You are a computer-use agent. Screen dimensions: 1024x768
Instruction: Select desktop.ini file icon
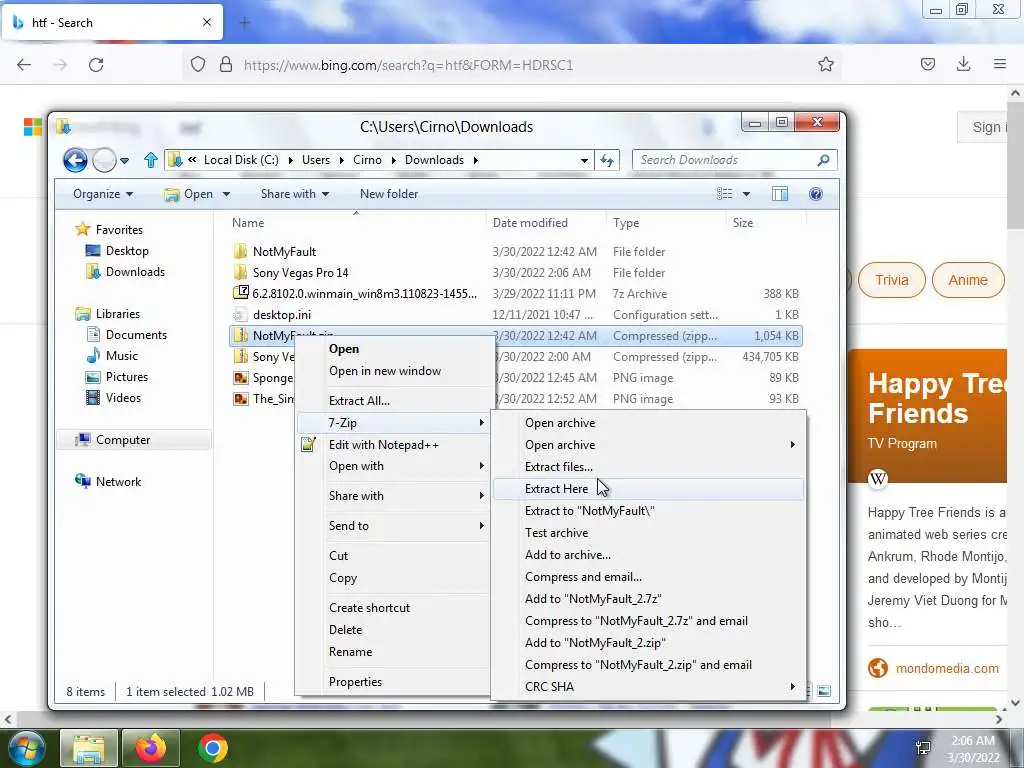[x=241, y=314]
